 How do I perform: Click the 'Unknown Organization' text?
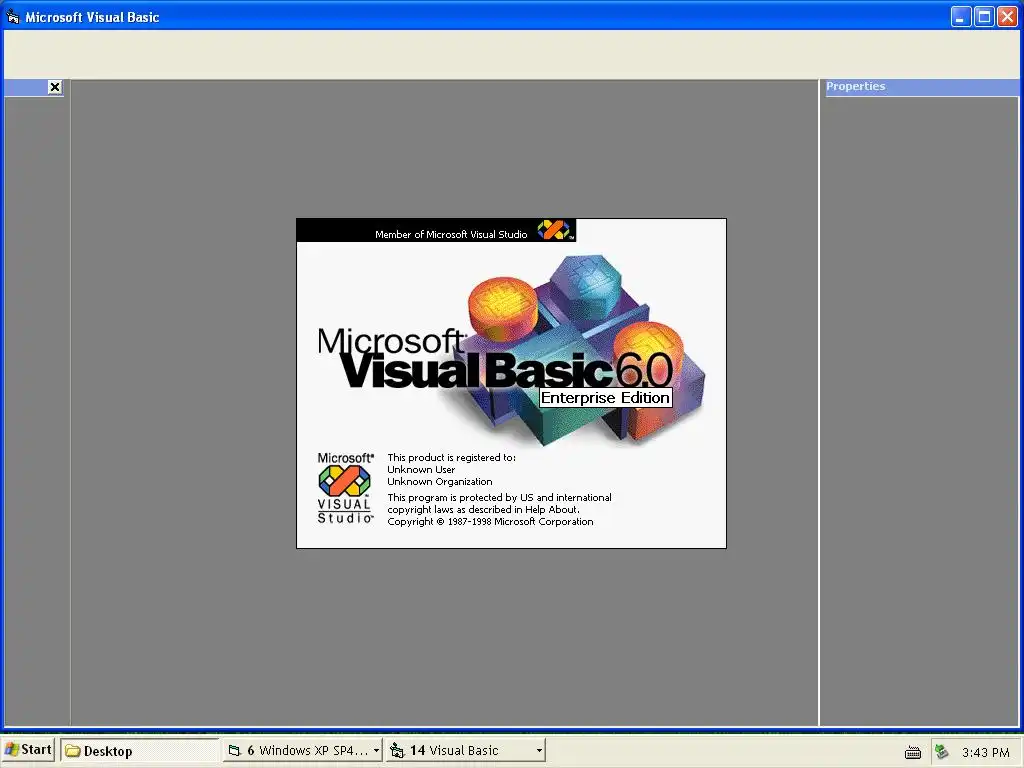[x=440, y=482]
